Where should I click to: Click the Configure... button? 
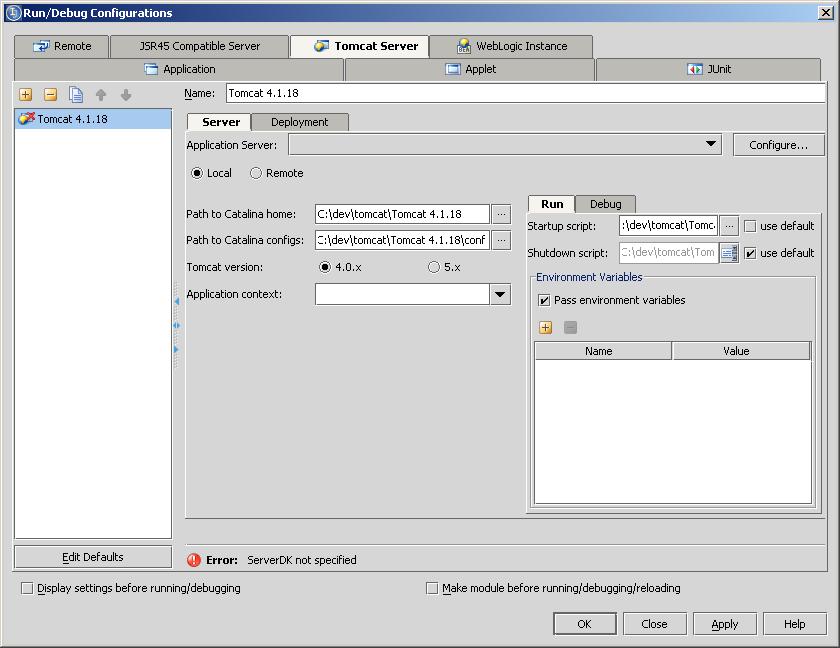(x=778, y=145)
